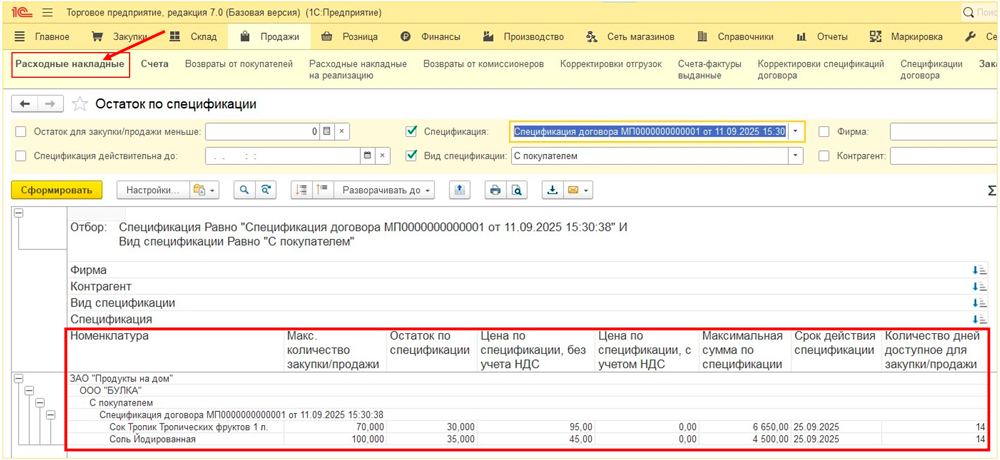Click the magnifier search icon in toolbar
This screenshot has width=1000, height=460.
pos(244,190)
